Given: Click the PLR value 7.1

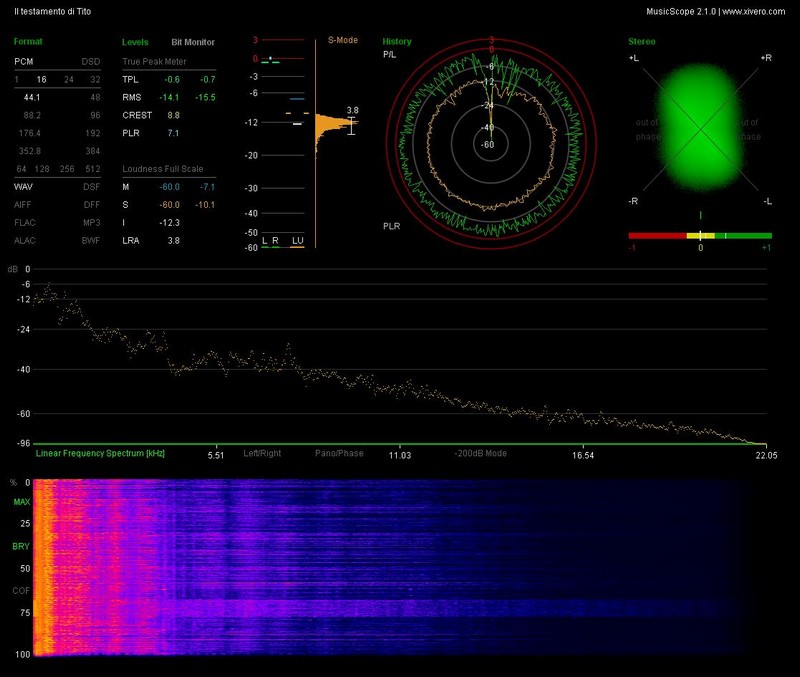Looking at the screenshot, I should 173,133.
